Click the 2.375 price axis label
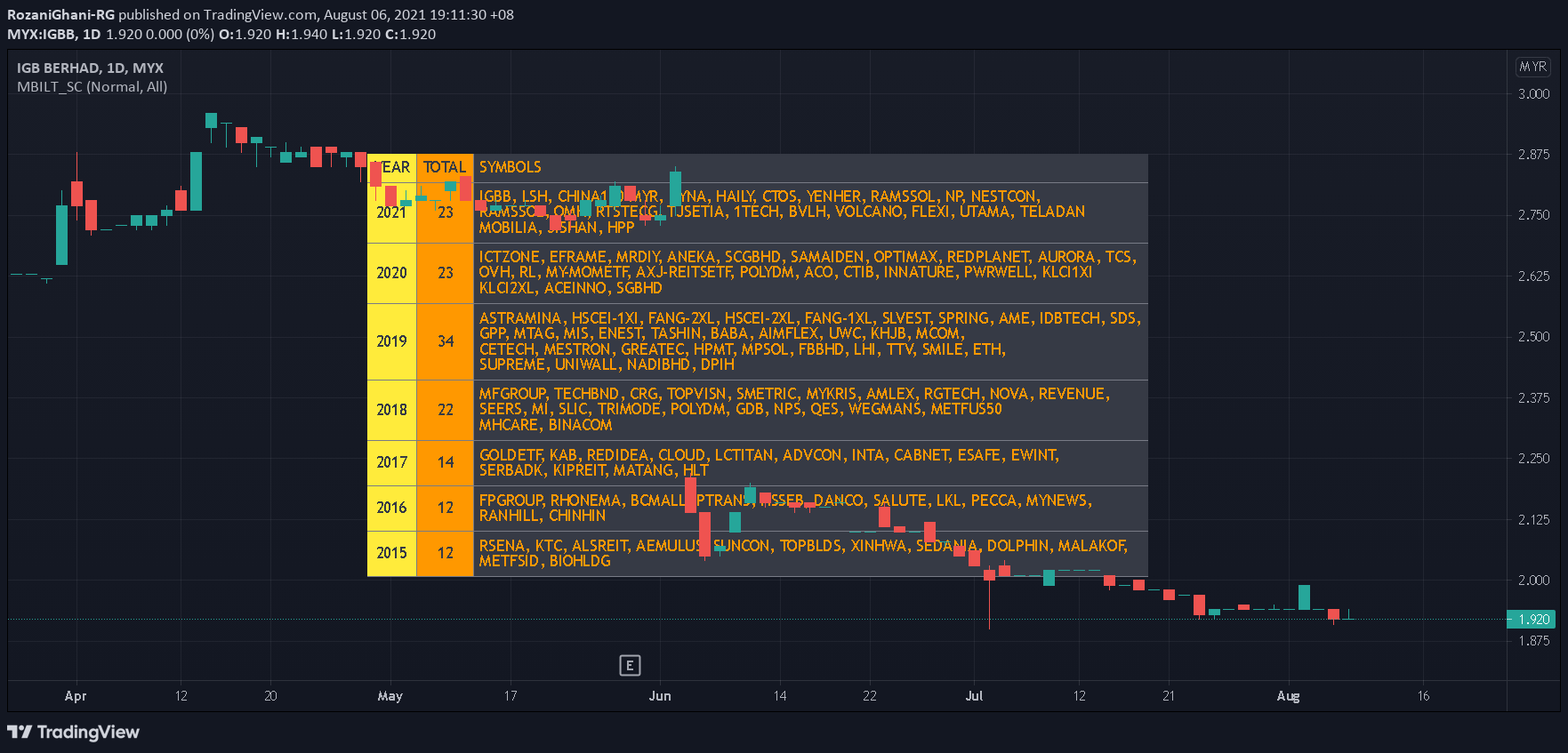Image resolution: width=1568 pixels, height=753 pixels. pyautogui.click(x=1533, y=397)
